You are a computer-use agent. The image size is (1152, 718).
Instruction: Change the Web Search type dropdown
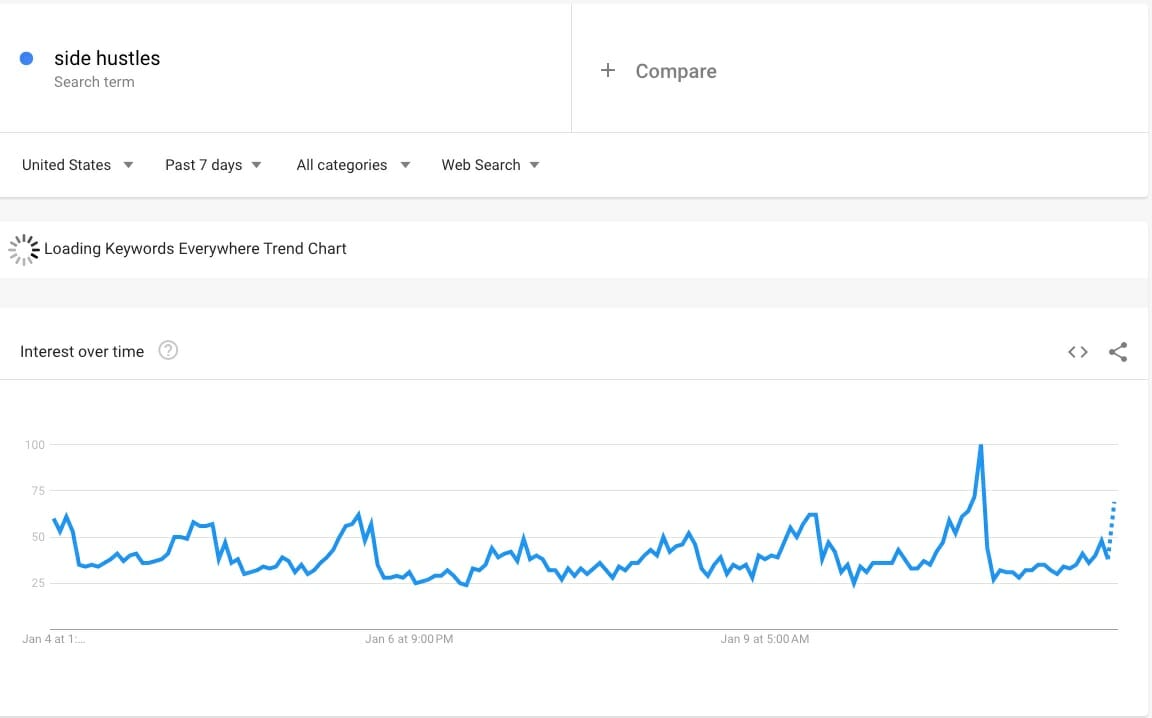pyautogui.click(x=490, y=165)
